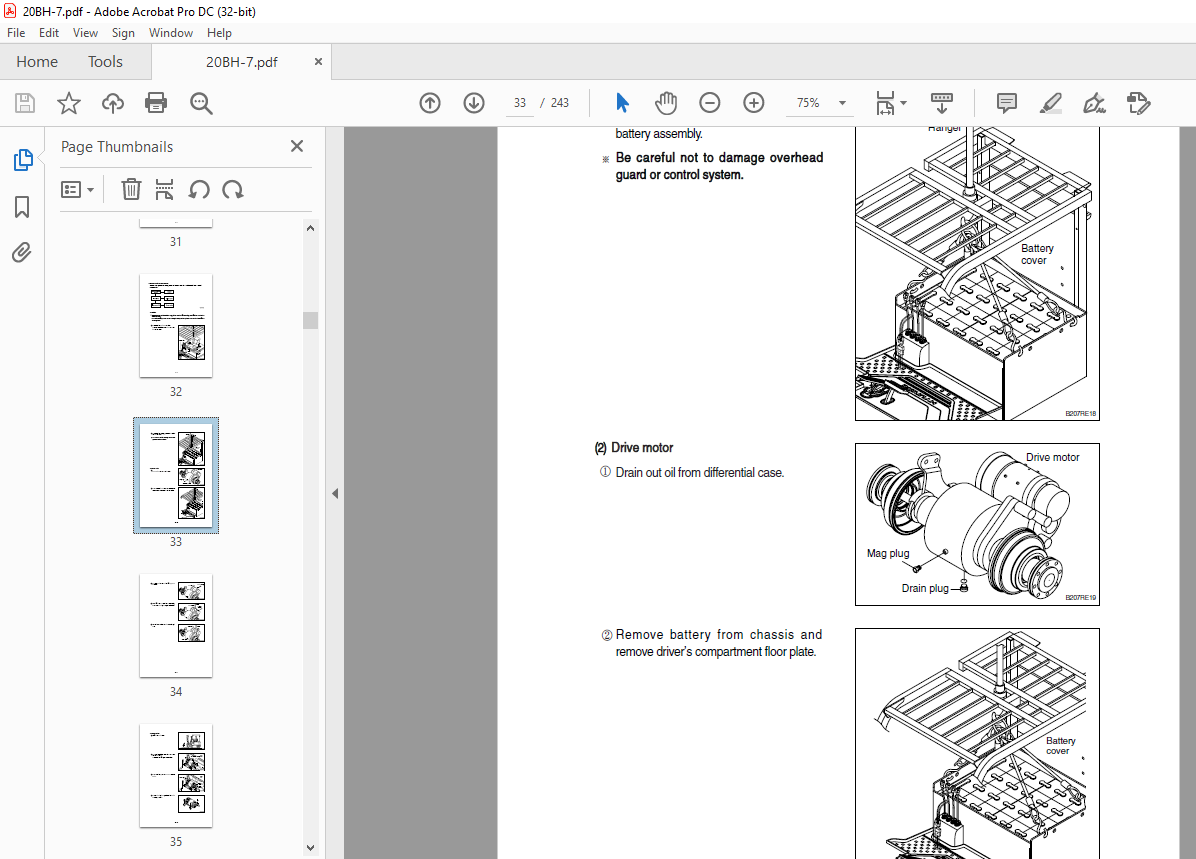Click the fit page scroll mode icon
This screenshot has height=859, width=1196.
click(885, 103)
